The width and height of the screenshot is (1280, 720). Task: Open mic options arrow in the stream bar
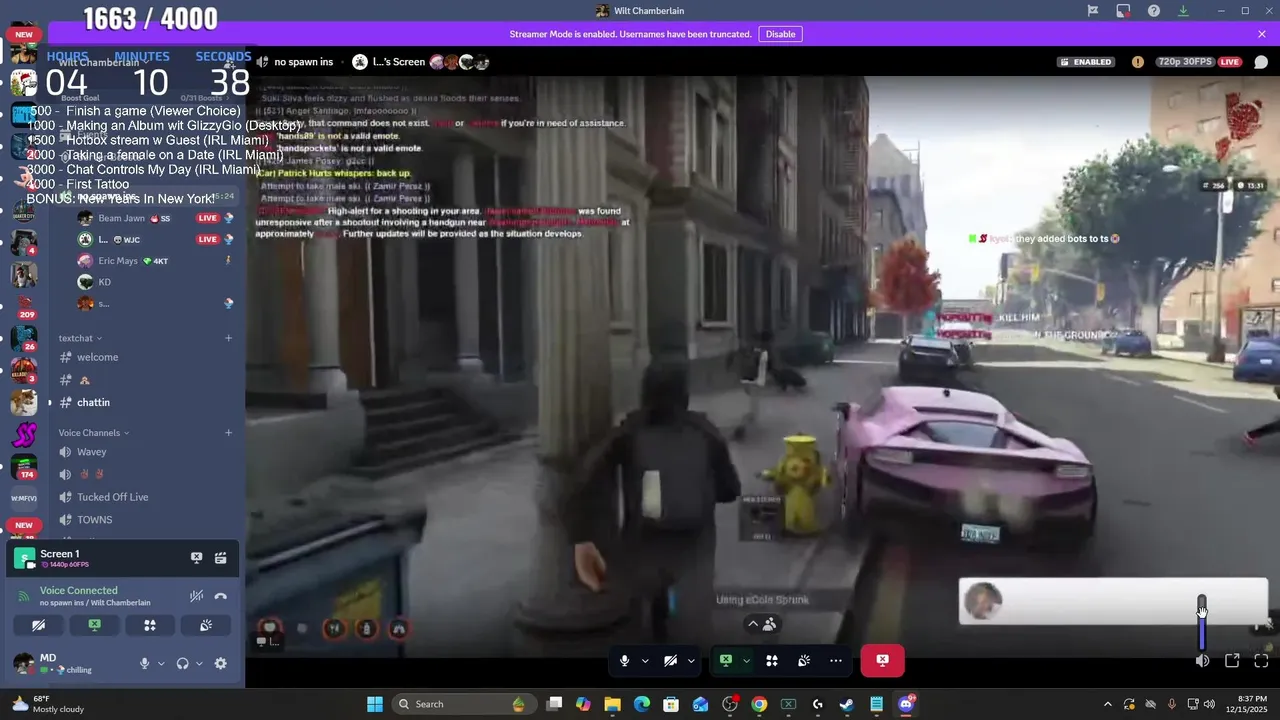tap(645, 660)
